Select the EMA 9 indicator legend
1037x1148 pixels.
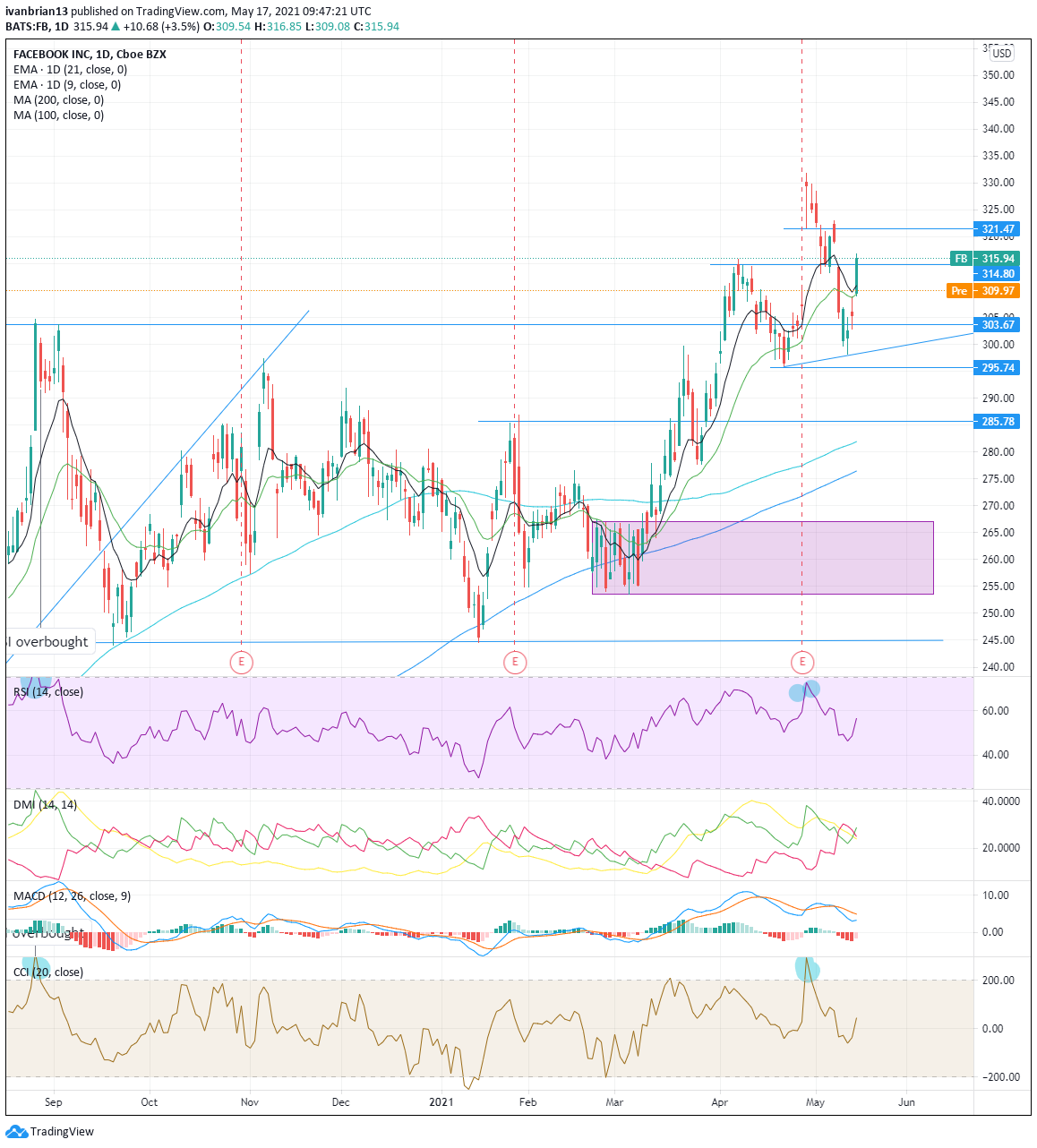pos(67,85)
